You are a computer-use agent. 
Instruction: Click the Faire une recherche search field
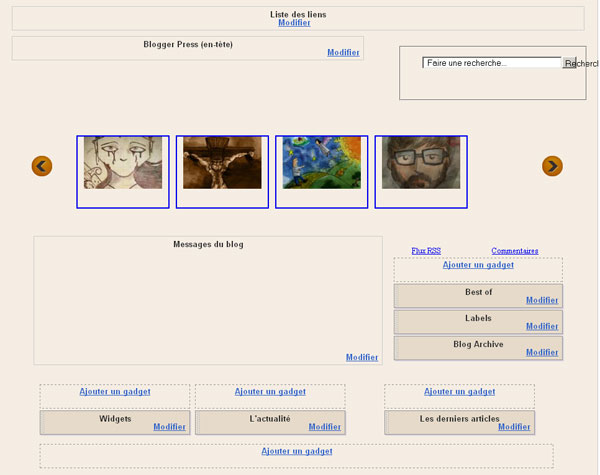[x=492, y=63]
